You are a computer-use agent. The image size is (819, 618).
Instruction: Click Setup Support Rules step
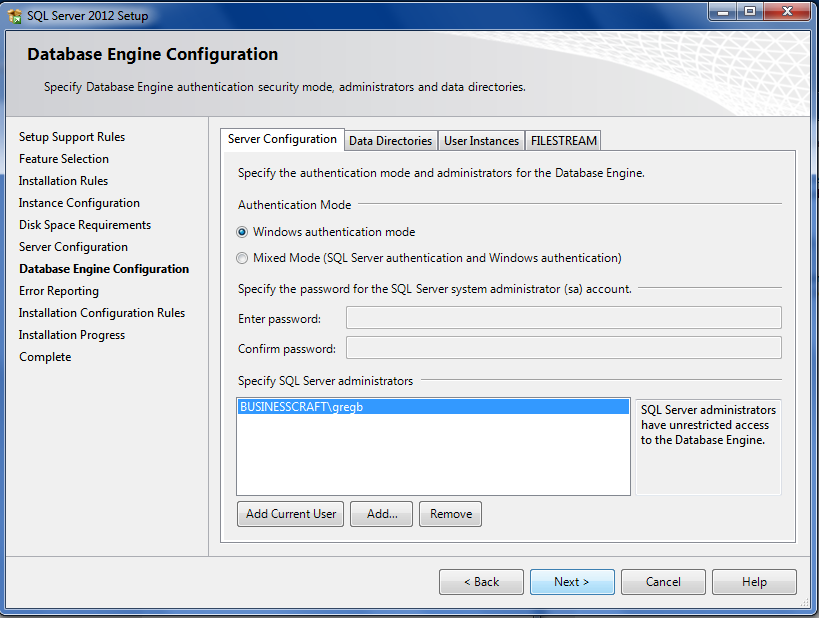point(72,137)
